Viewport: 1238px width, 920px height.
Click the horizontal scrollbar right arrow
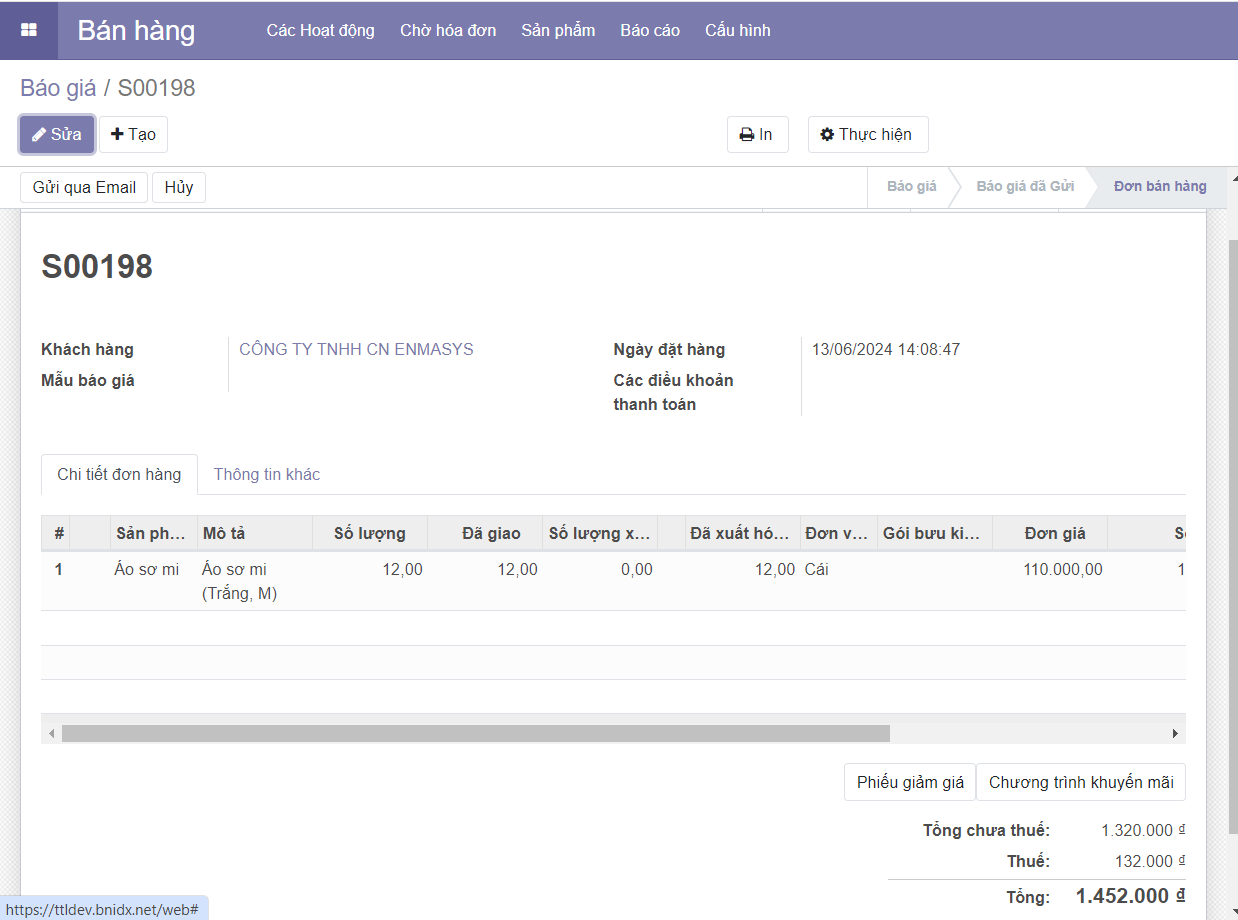[x=1175, y=734]
